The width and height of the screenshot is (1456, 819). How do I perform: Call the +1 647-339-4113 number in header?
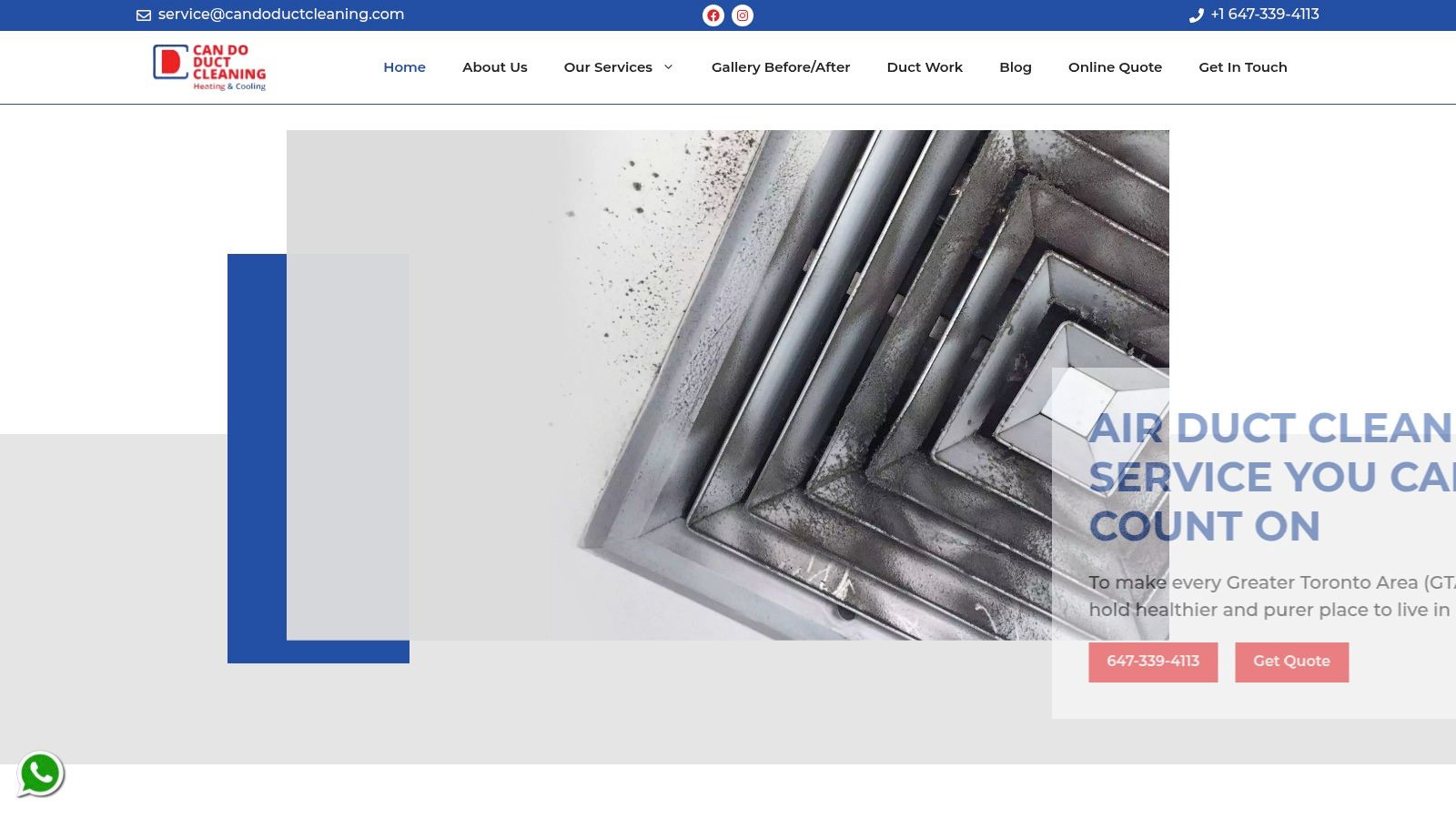(x=1264, y=15)
